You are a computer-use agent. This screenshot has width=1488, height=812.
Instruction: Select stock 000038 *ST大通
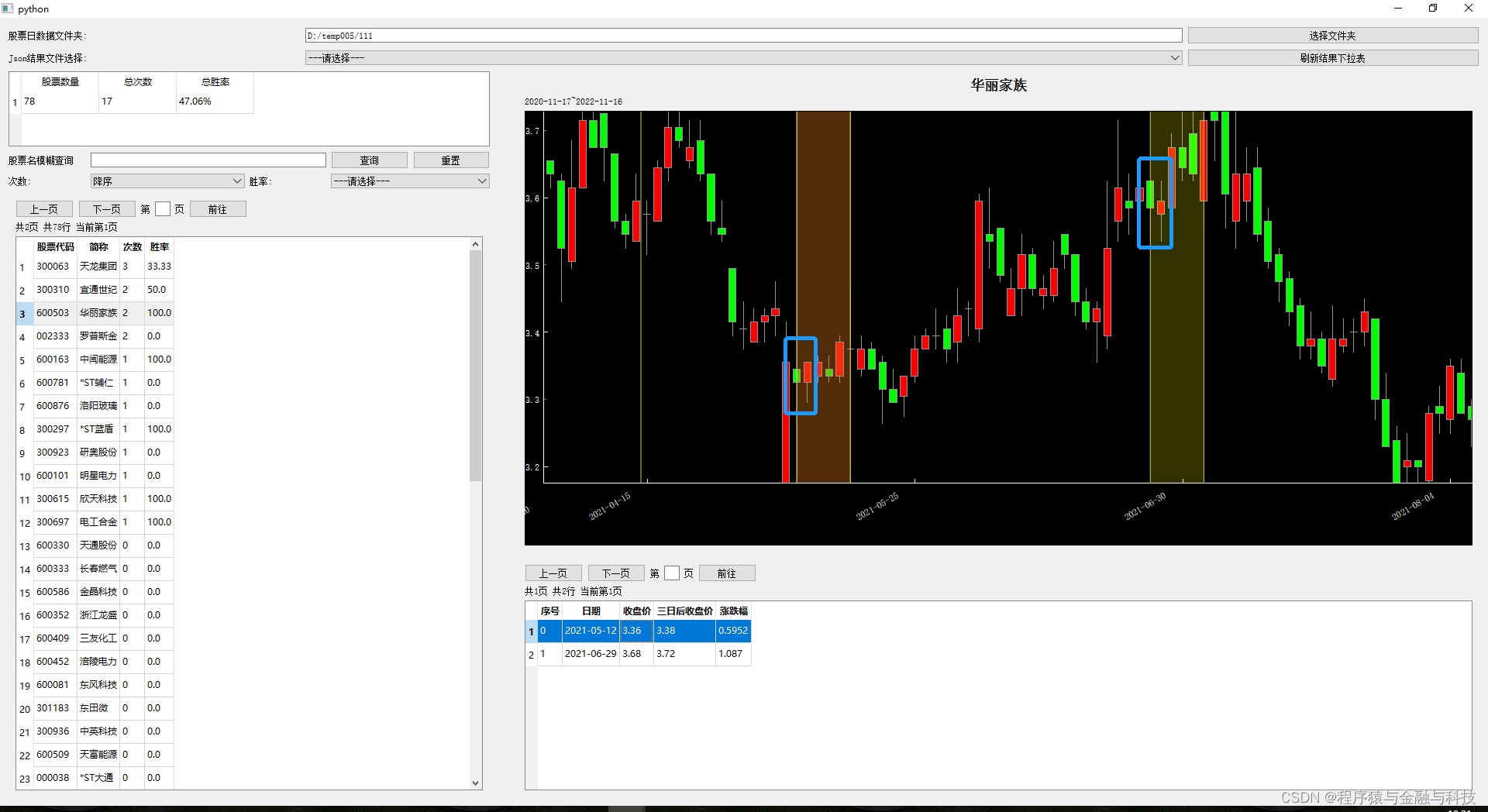pyautogui.click(x=96, y=778)
